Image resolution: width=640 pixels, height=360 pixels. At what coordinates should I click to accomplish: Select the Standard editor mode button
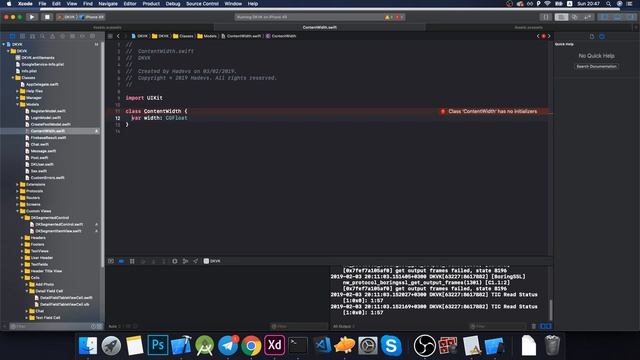(x=561, y=17)
